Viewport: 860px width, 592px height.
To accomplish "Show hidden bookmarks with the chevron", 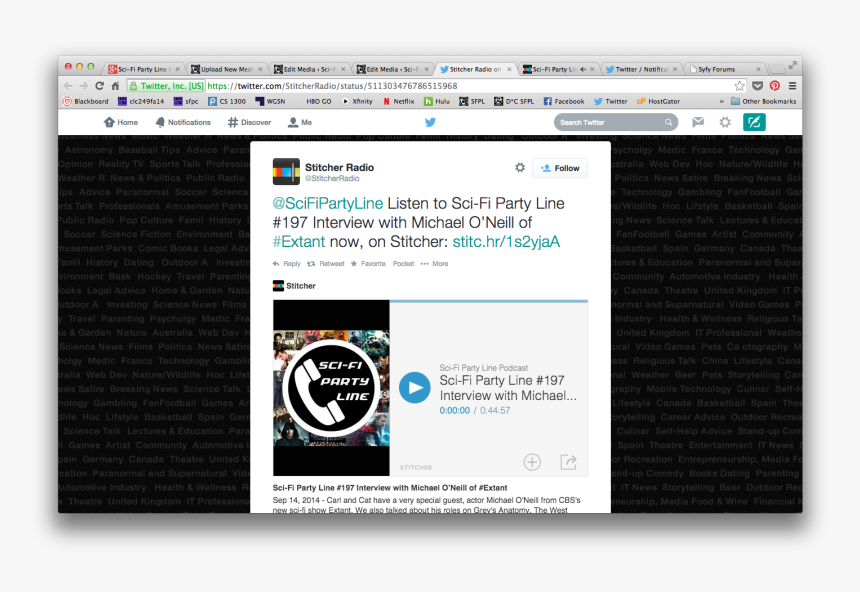I will click(721, 102).
